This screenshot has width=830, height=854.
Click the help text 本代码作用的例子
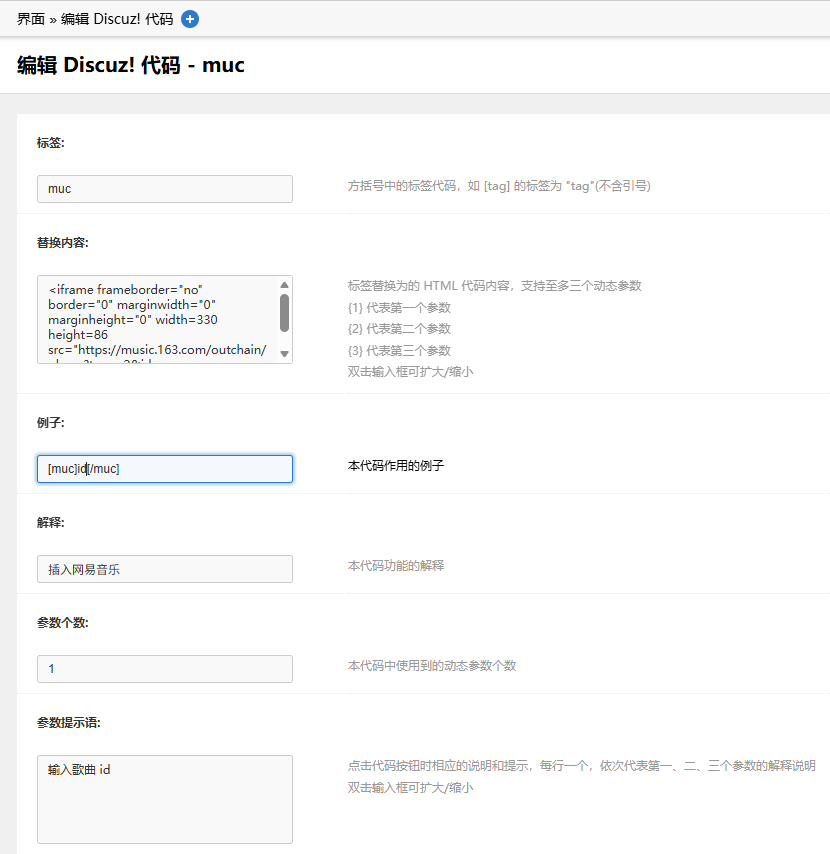[x=395, y=466]
